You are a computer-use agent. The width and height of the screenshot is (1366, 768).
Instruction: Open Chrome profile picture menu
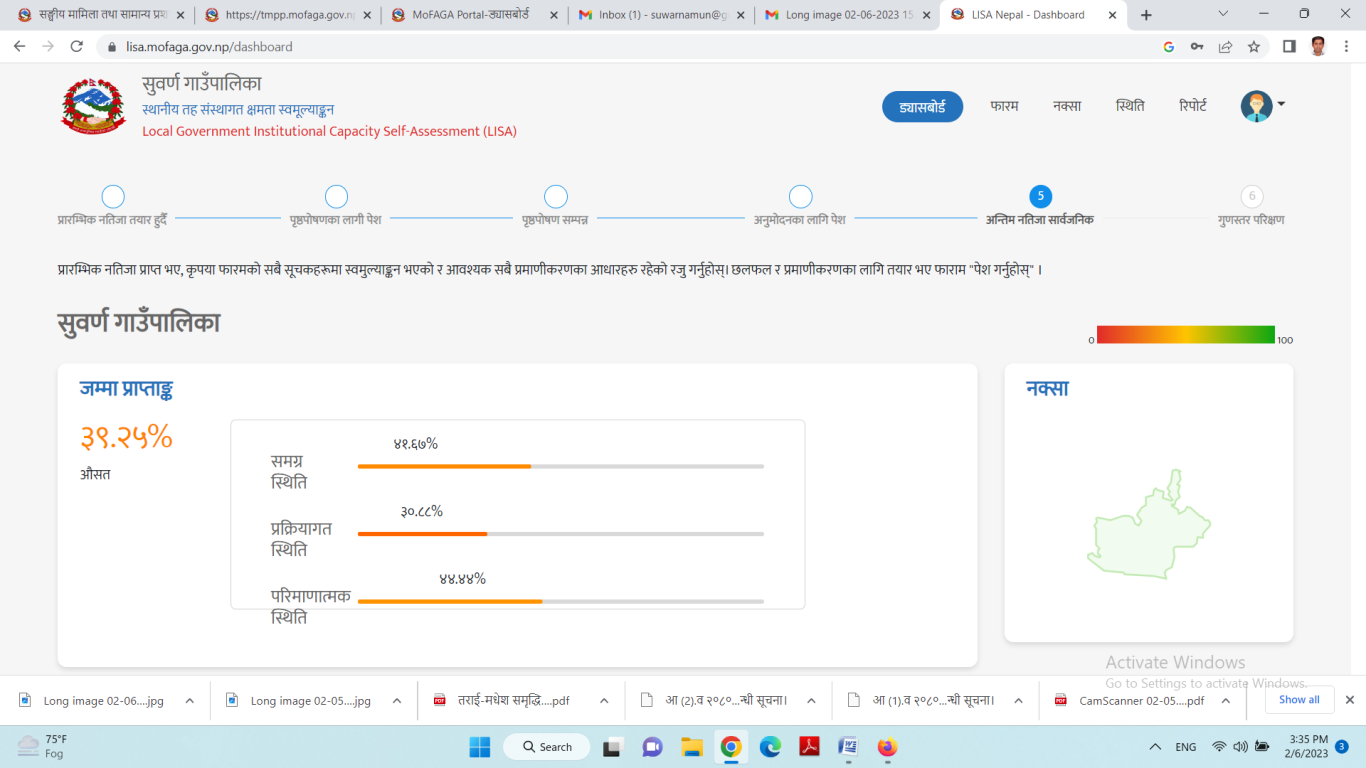coord(1318,46)
